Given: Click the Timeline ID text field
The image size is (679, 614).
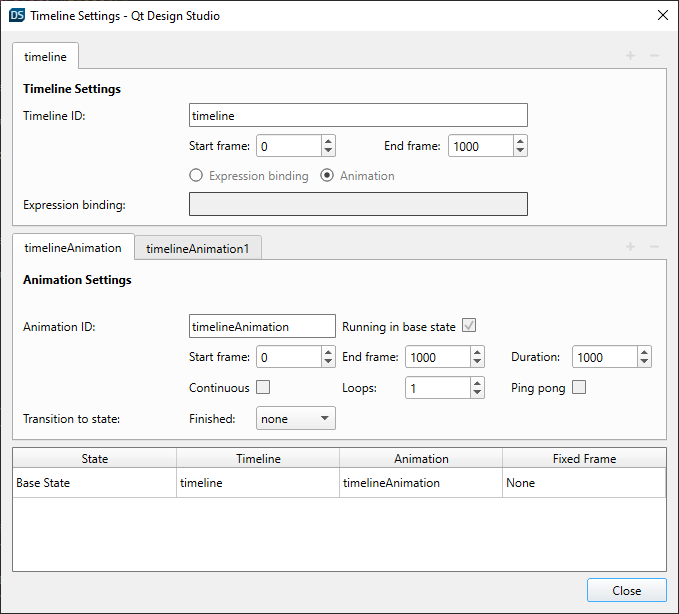Looking at the screenshot, I should pos(357,116).
